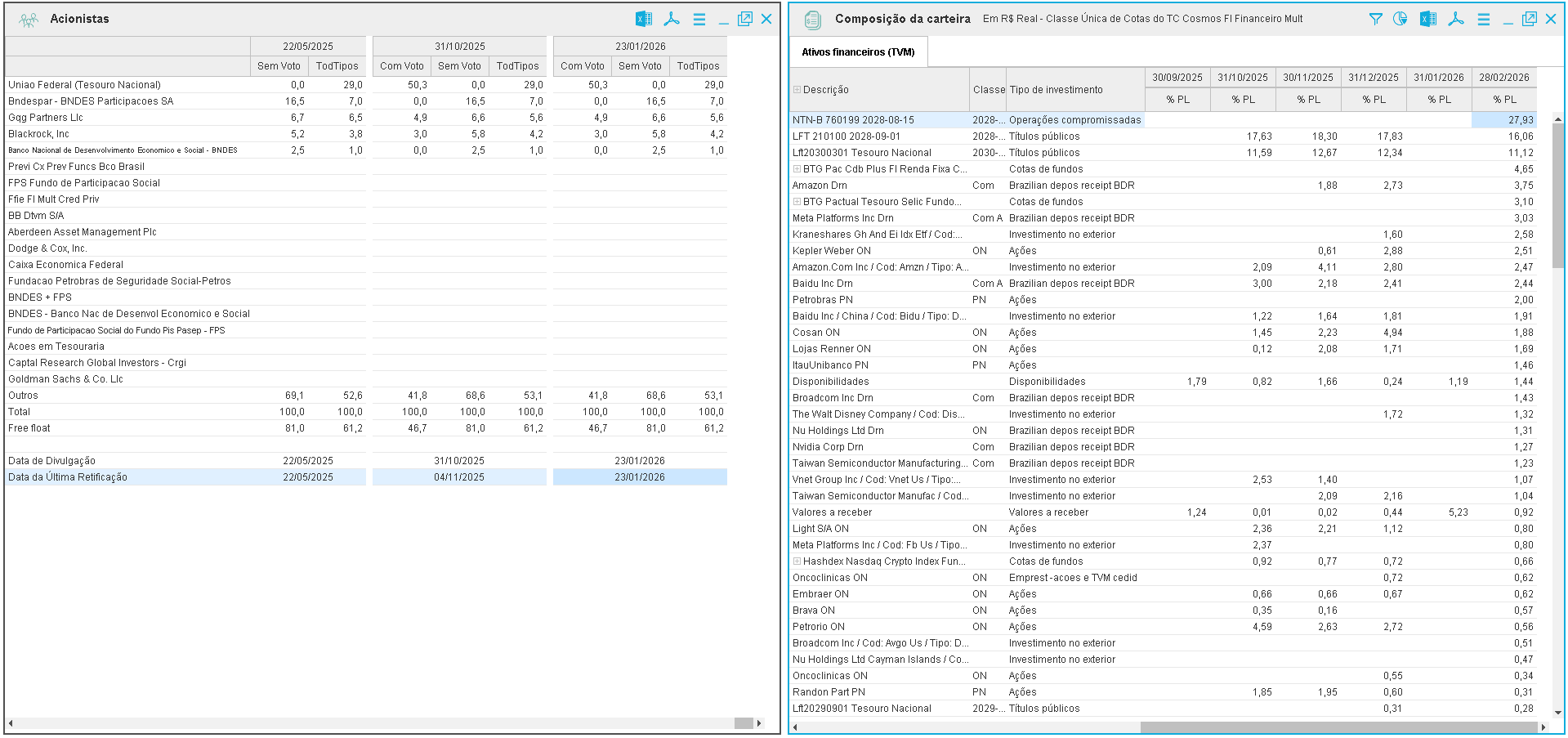Select the 'Amazon Drn' asset row

pos(1164,186)
